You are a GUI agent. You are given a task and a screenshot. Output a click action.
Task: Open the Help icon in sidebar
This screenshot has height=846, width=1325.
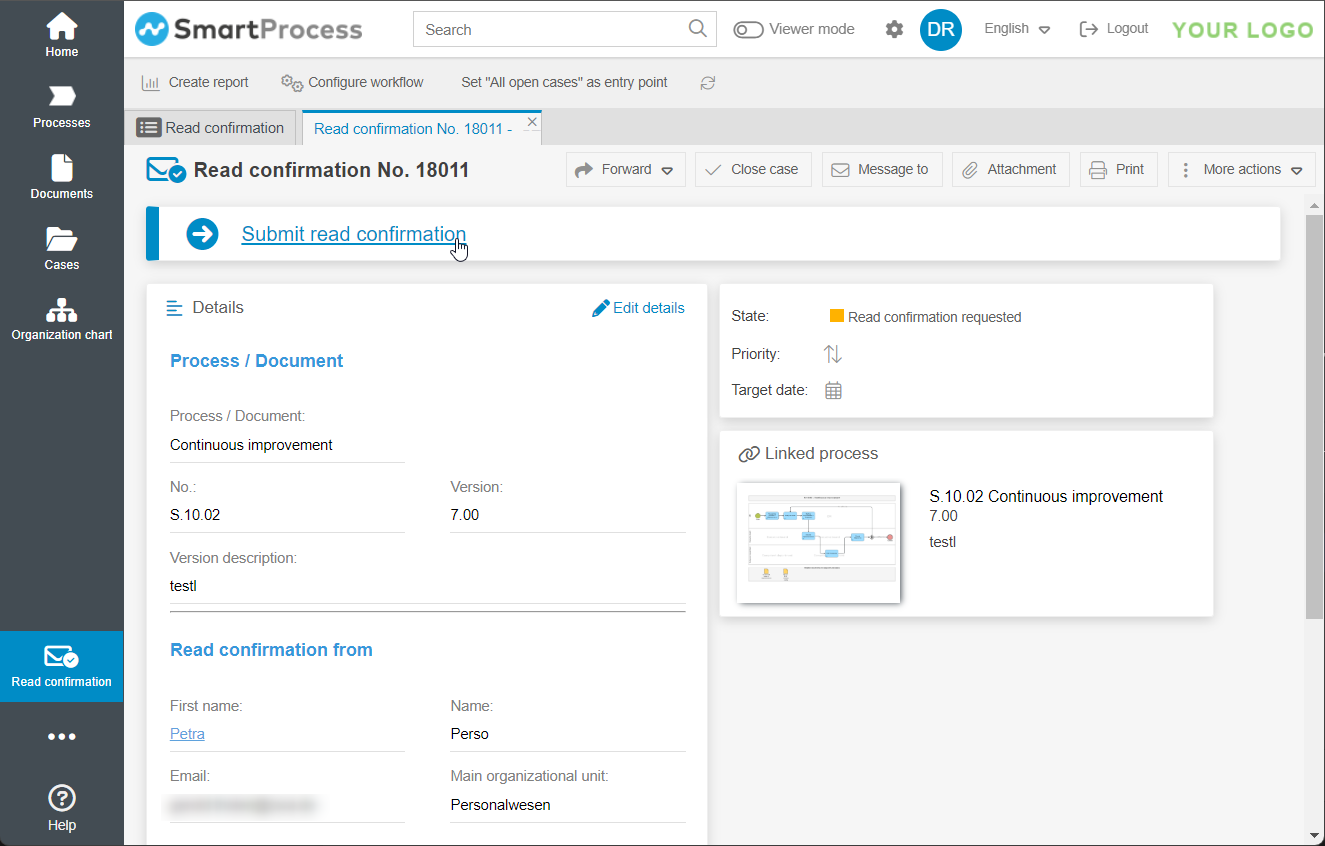point(61,808)
